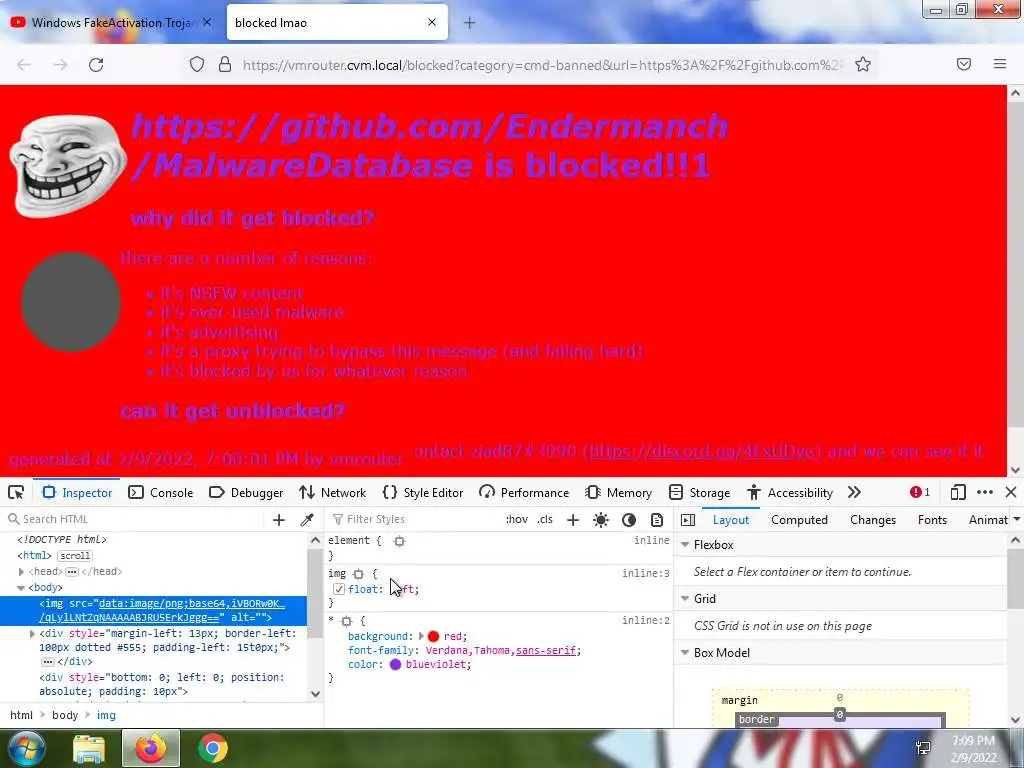The image size is (1024, 768).
Task: Select the body breadcrumb item
Action: [65, 715]
